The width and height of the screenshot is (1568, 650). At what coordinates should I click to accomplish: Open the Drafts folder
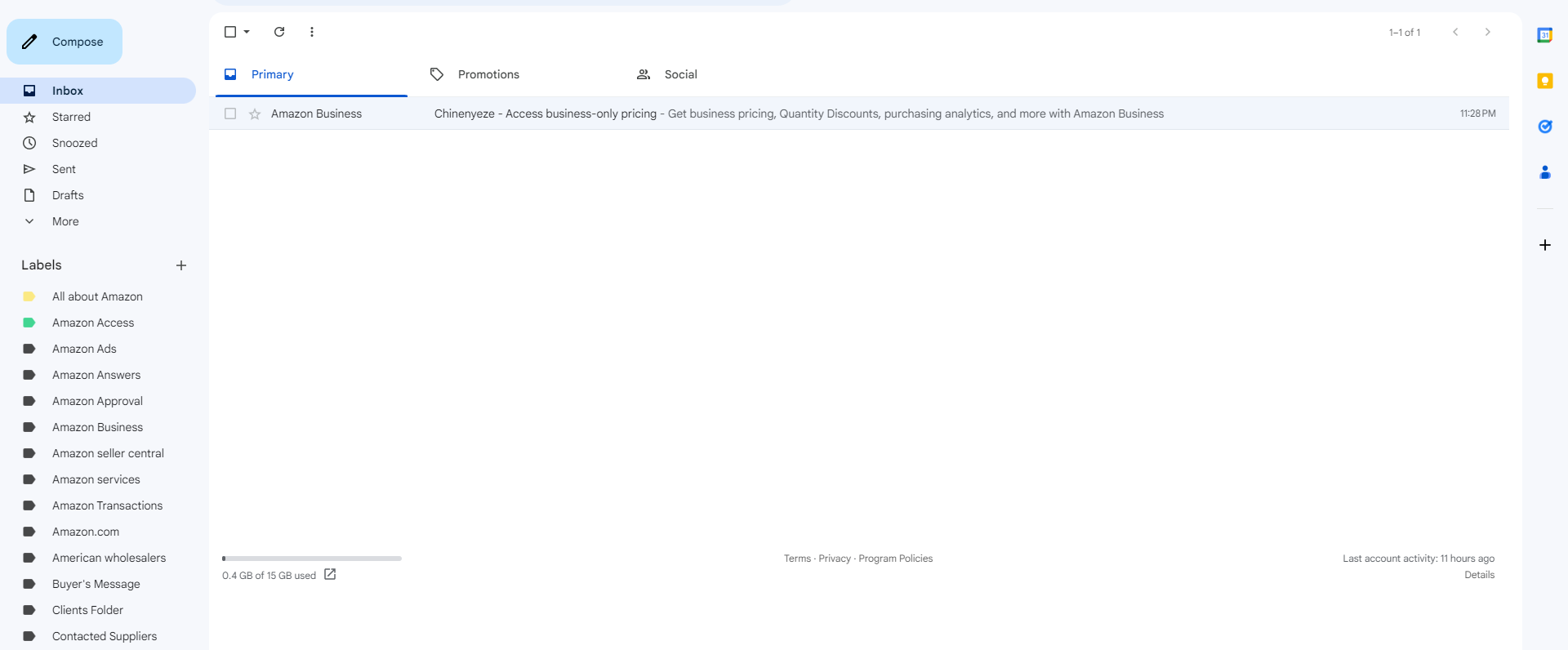click(98, 195)
